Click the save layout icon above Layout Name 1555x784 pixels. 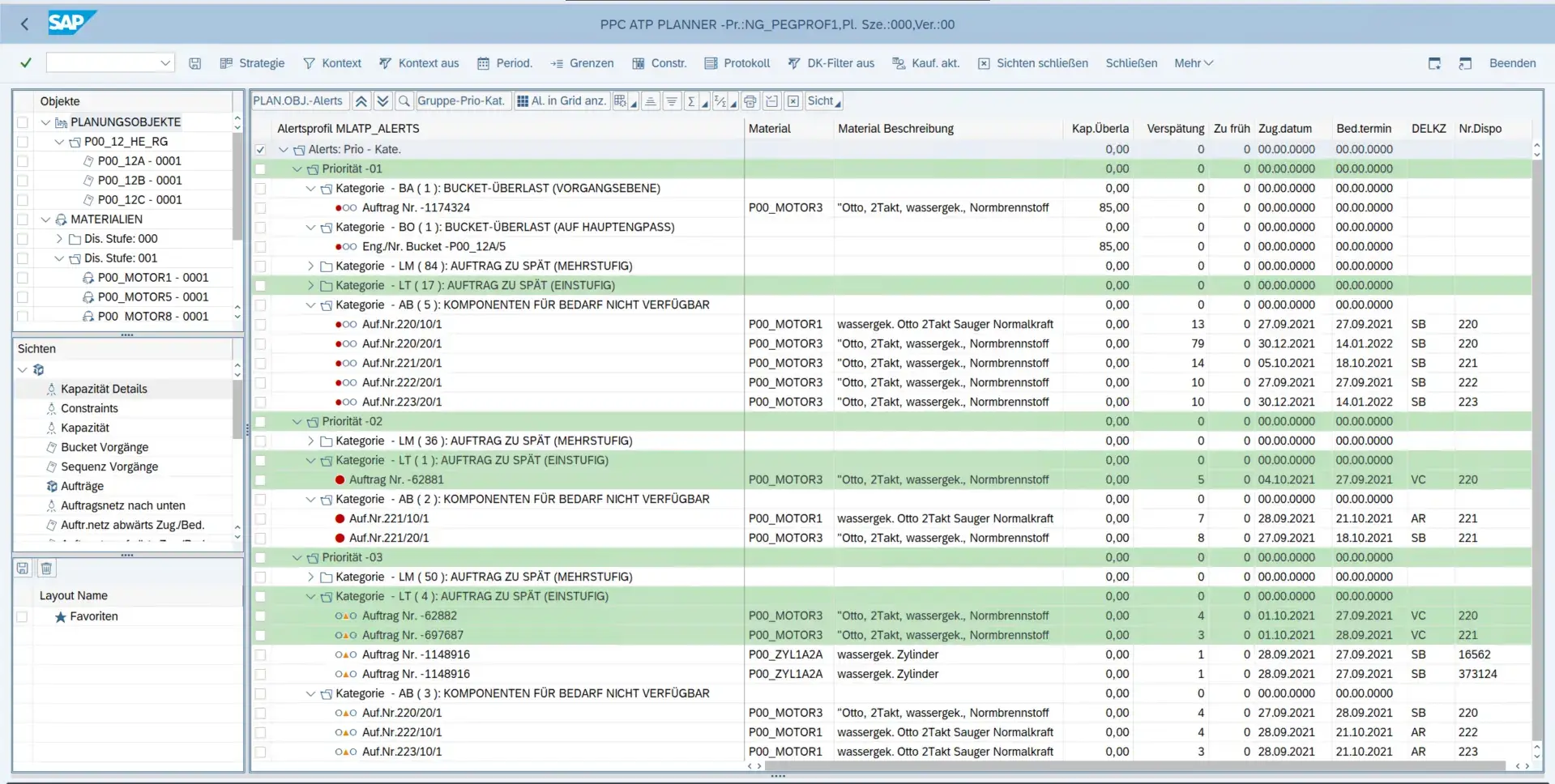coord(23,569)
